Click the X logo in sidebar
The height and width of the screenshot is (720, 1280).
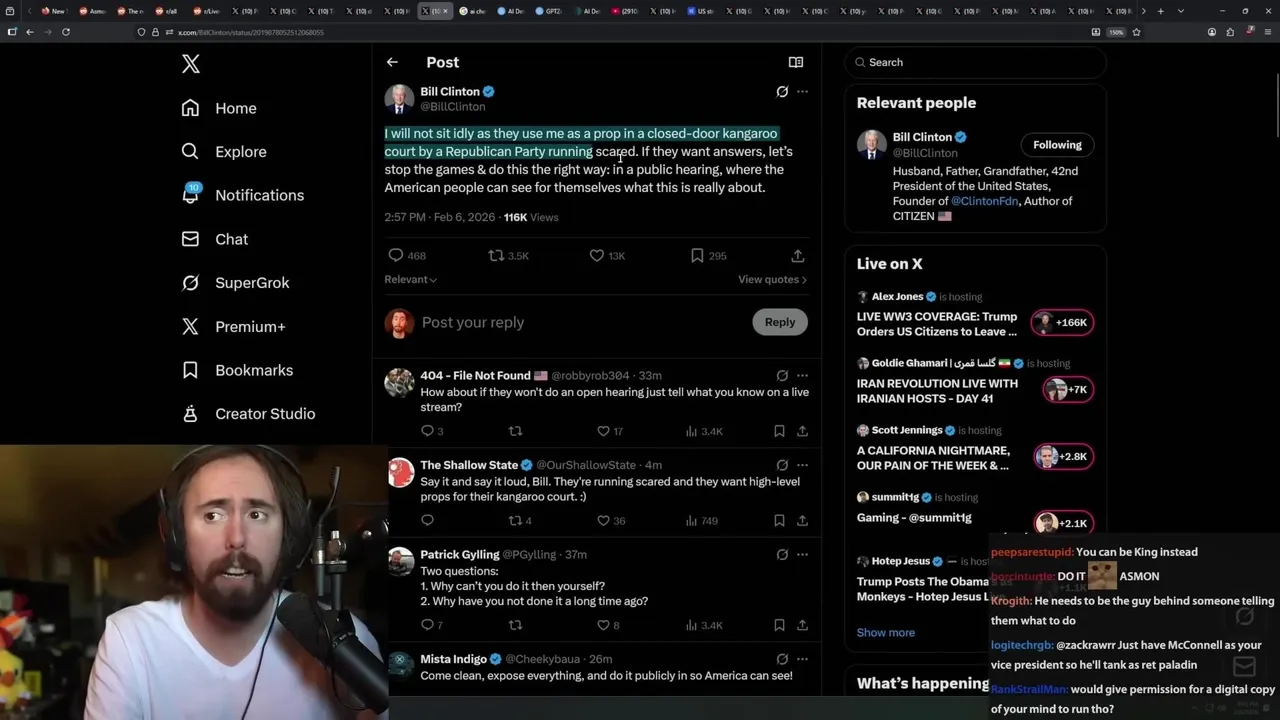tap(191, 65)
